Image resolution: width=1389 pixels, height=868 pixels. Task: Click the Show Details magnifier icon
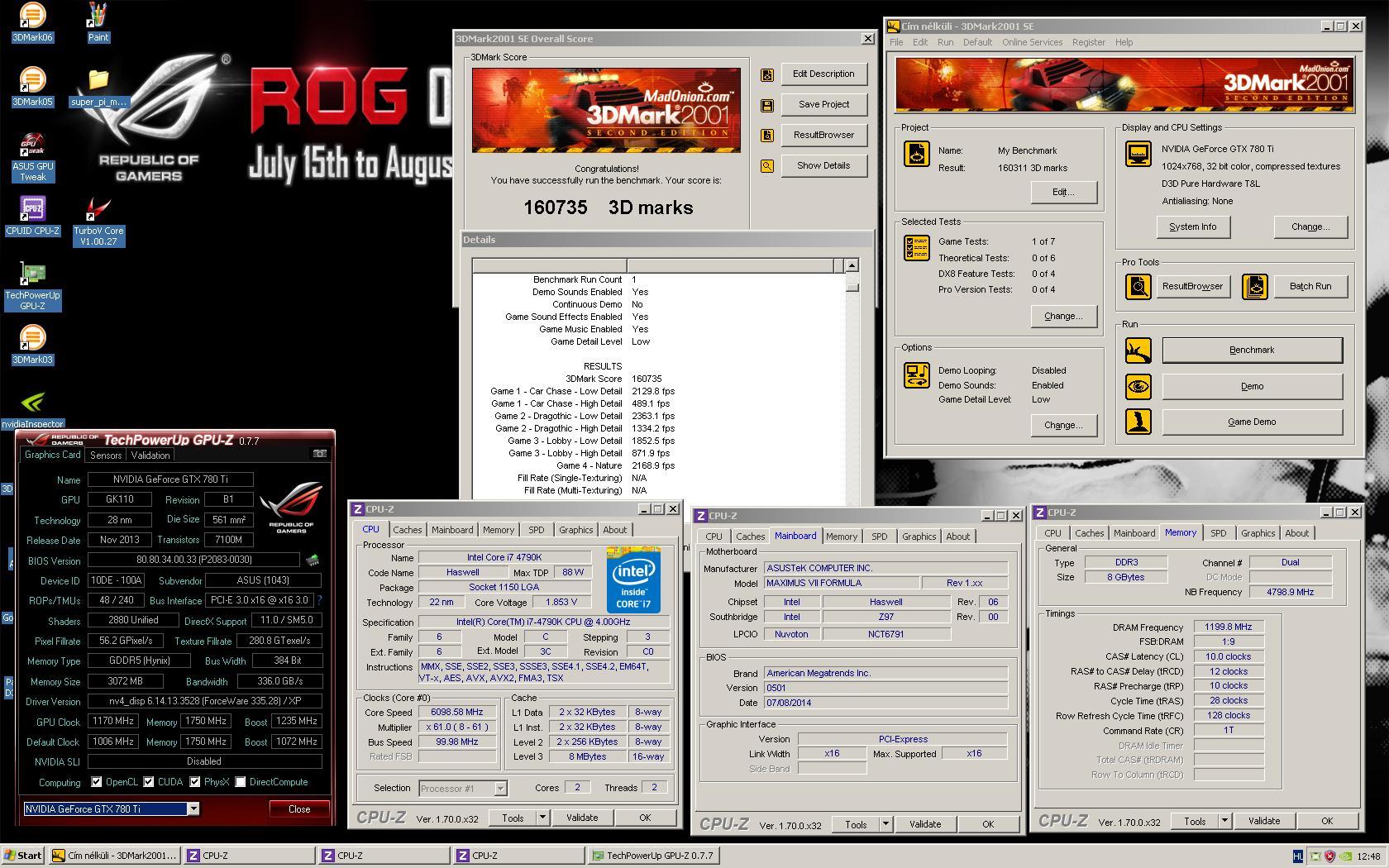pos(767,166)
